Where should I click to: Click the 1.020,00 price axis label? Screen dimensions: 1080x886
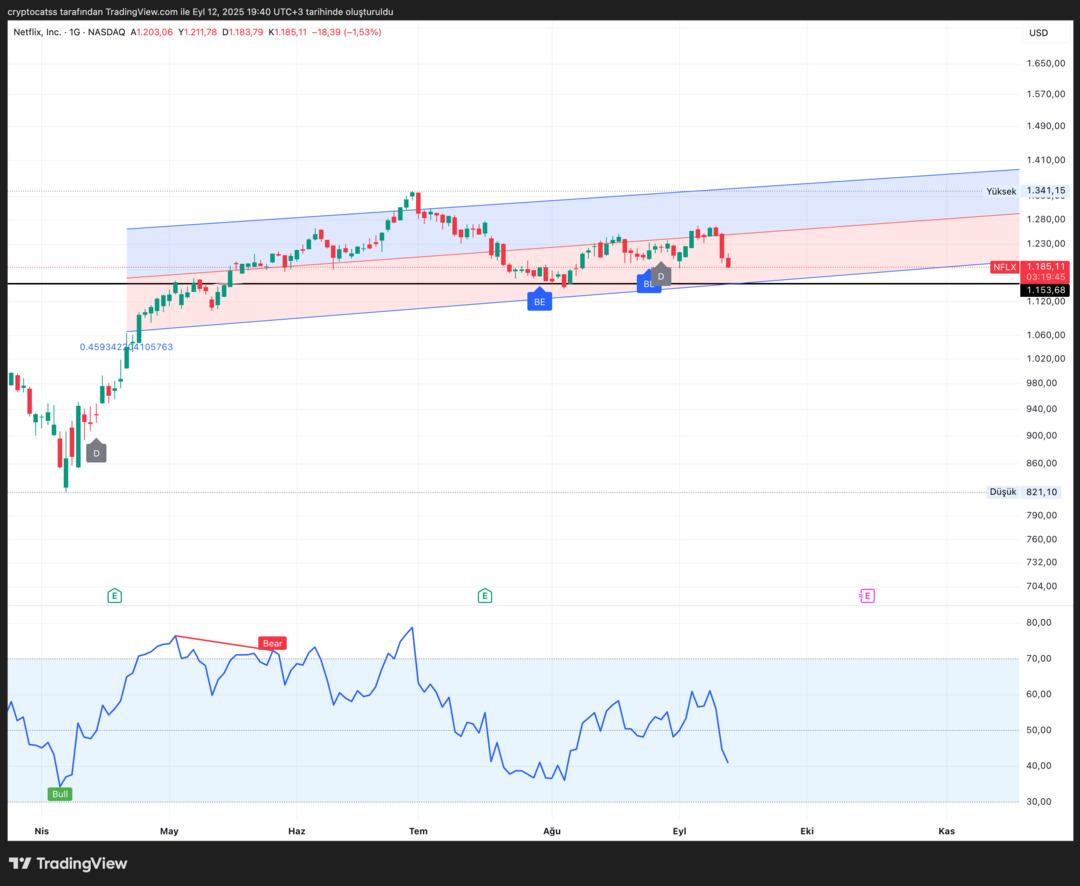click(1046, 358)
